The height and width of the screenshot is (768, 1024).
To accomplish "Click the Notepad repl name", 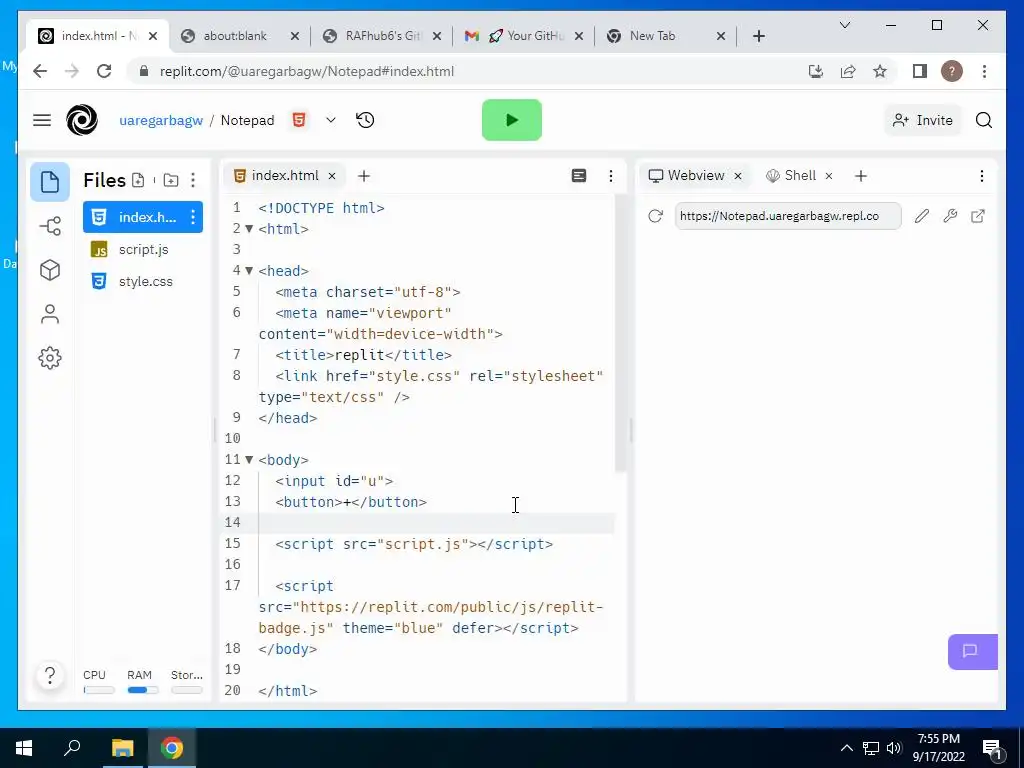I will pos(248,120).
